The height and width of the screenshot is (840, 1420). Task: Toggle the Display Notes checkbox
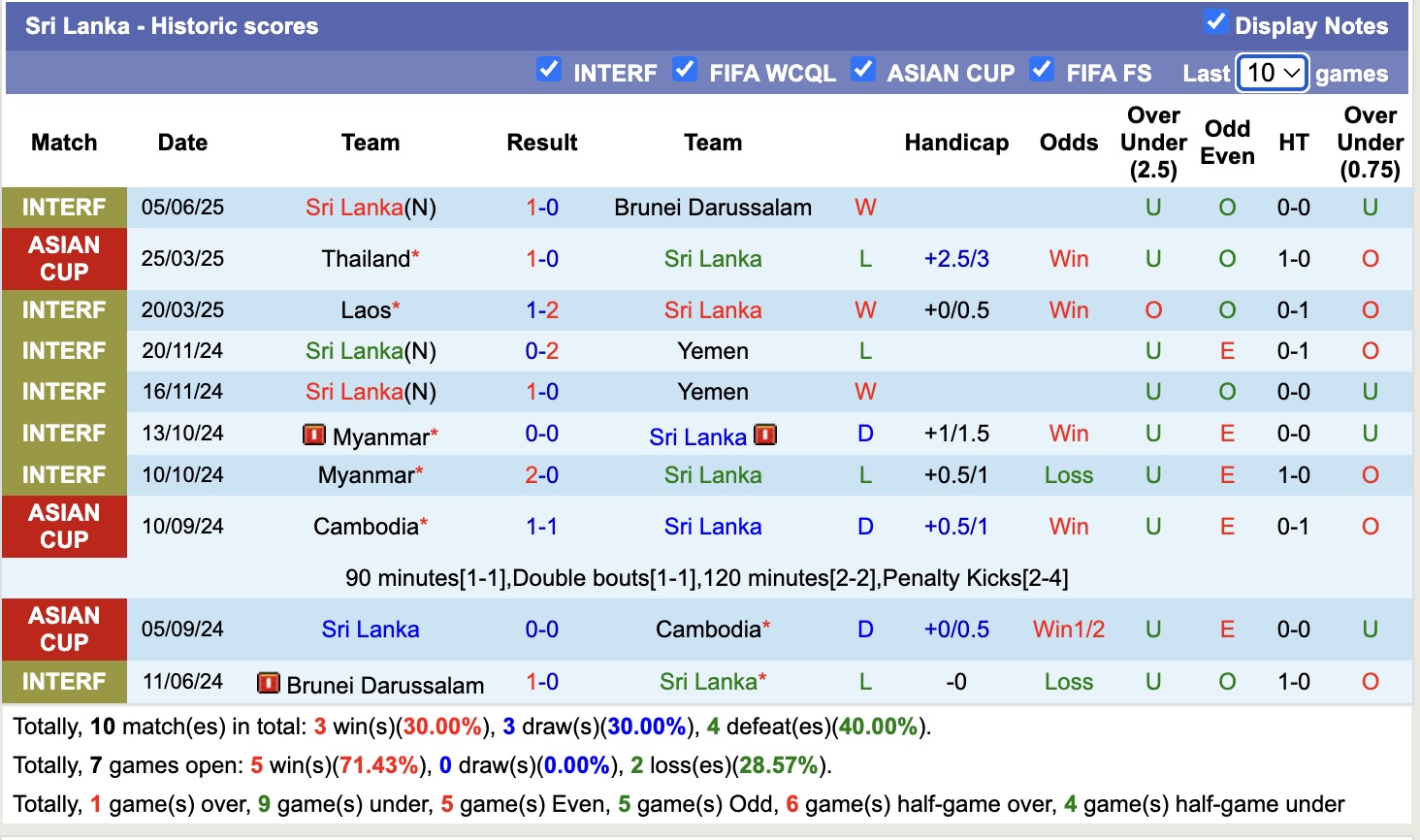click(1215, 22)
